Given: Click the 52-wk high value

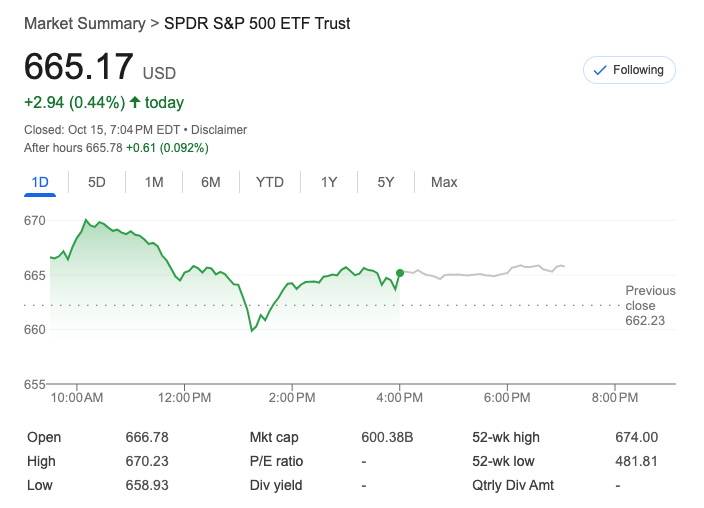Looking at the screenshot, I should (x=636, y=437).
